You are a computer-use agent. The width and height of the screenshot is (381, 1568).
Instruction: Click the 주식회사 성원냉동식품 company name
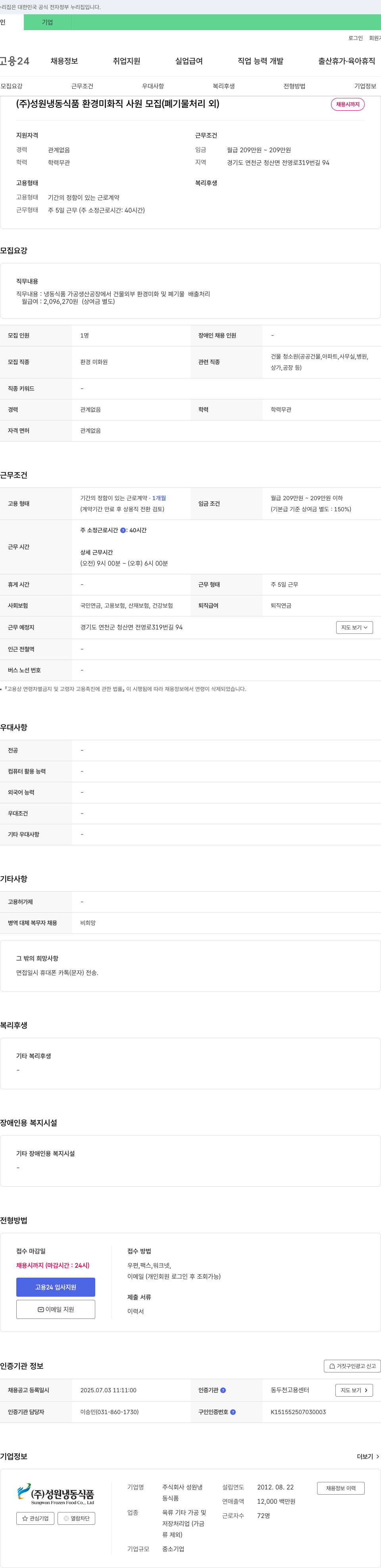pyautogui.click(x=182, y=1493)
